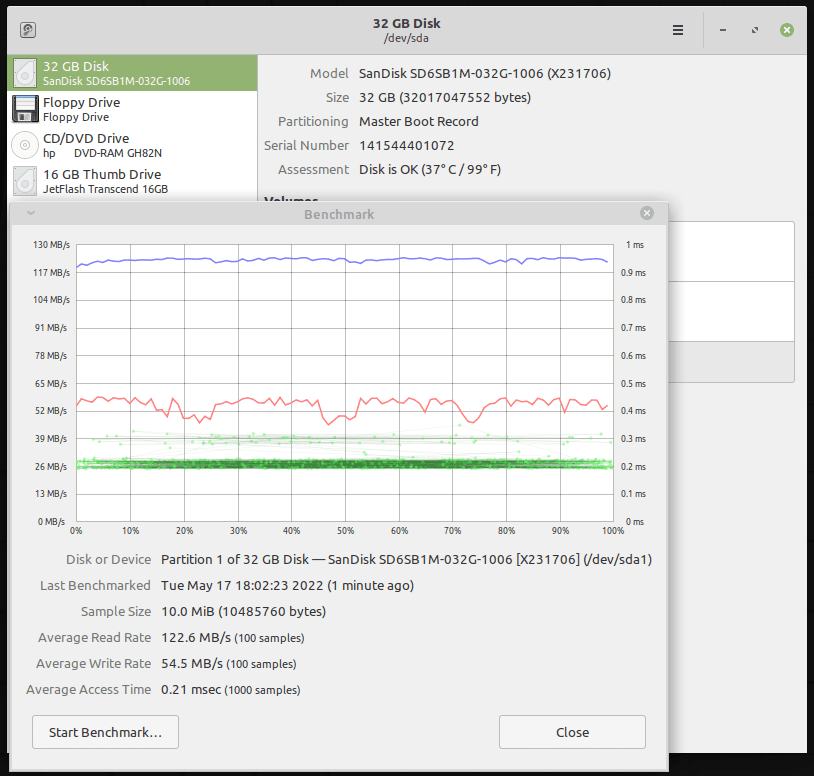Click the model value SanDisk SD6SB1M-032G-1006 (X231706)
Viewport: 814px width, 776px height.
(x=485, y=74)
